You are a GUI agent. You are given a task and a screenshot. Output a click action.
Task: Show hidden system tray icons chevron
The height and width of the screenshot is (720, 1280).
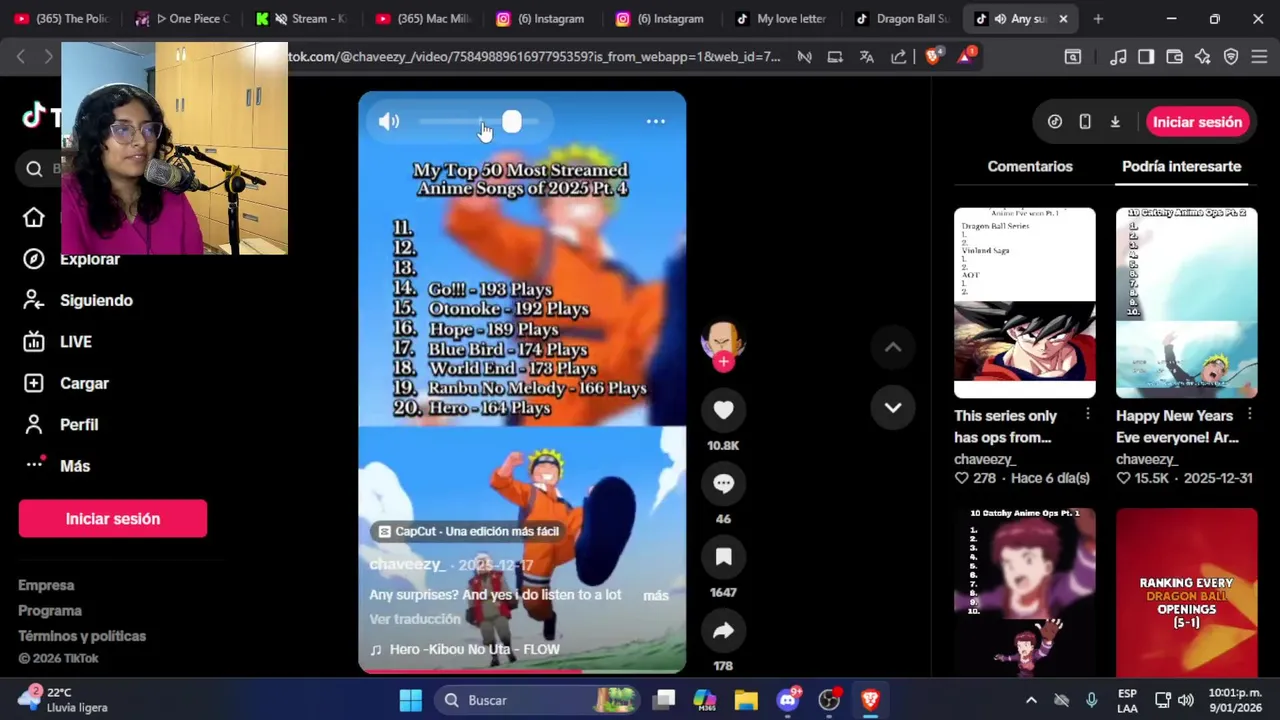point(1031,700)
